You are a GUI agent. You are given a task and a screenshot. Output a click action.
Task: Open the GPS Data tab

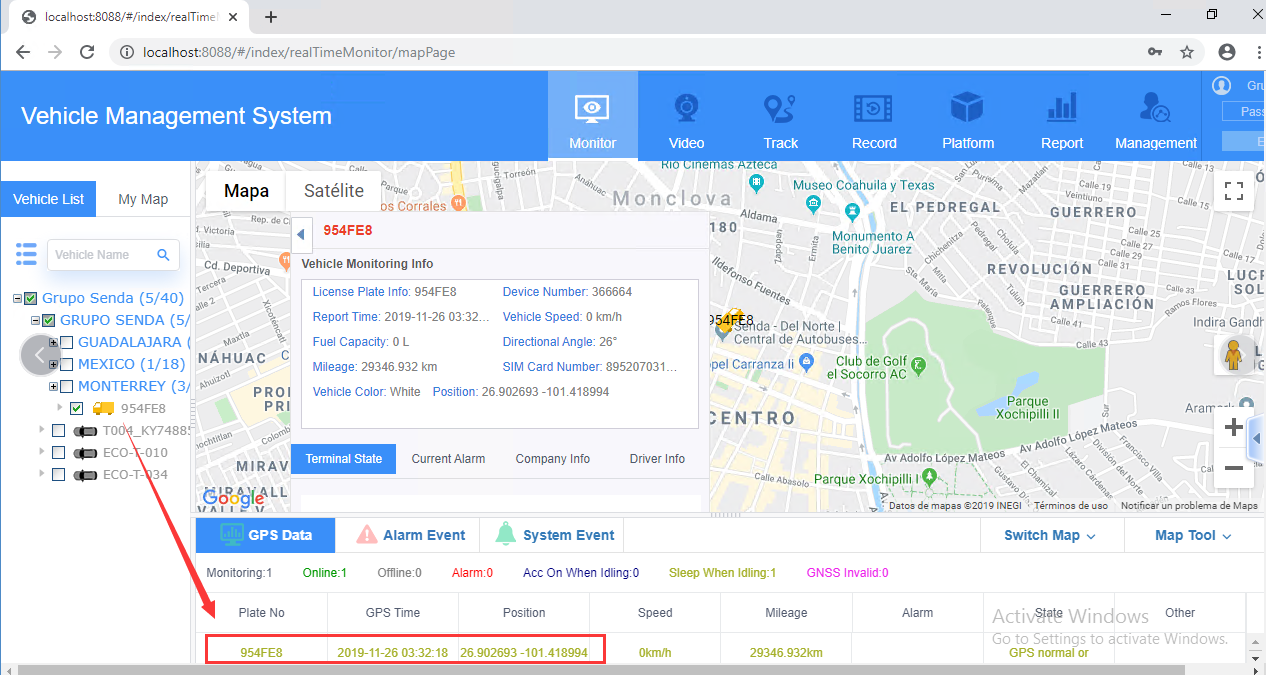coord(266,535)
